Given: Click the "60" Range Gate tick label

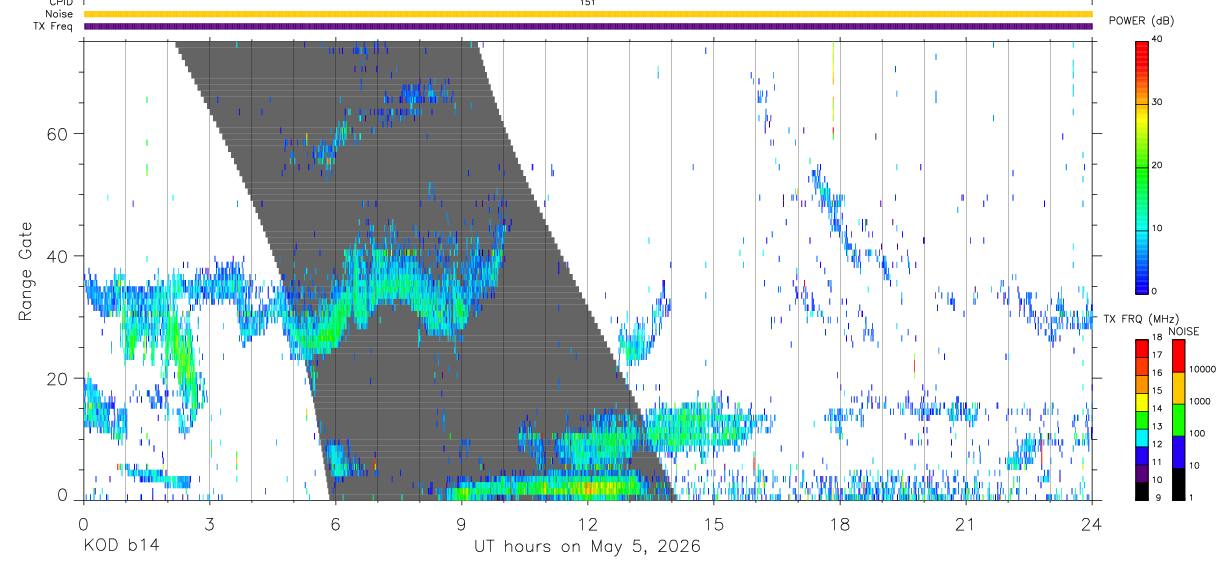Looking at the screenshot, I should (x=59, y=134).
